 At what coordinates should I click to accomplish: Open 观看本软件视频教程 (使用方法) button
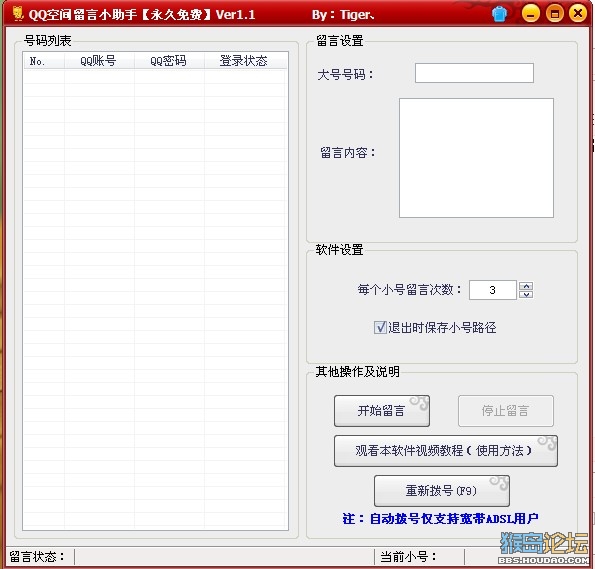coord(446,451)
